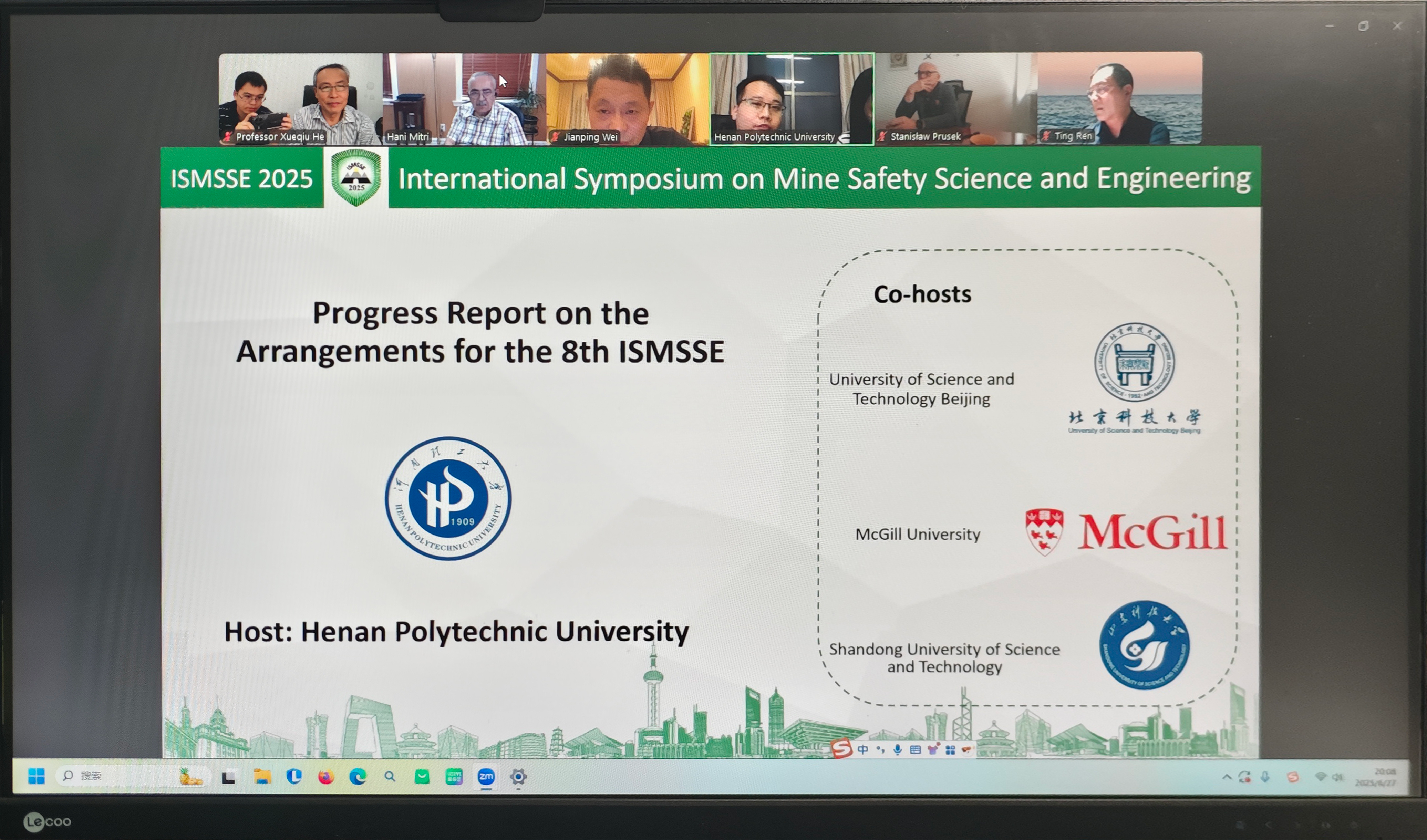
Task: Select the Ting Ren video tile
Action: (x=1119, y=99)
